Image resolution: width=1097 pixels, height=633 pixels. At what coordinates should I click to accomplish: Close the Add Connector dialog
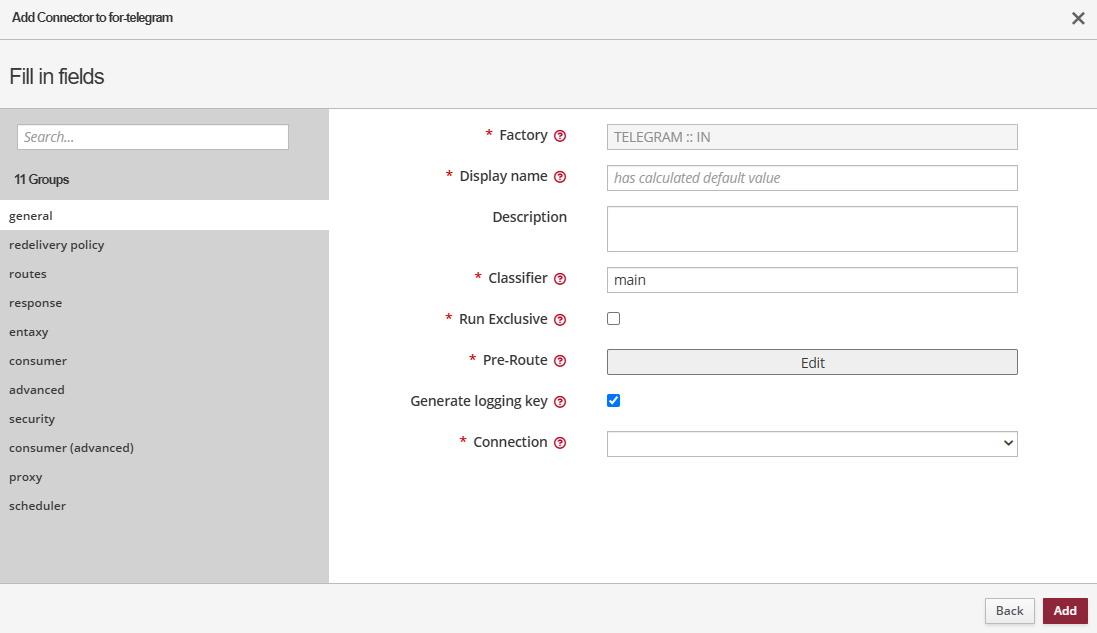[x=1078, y=18]
